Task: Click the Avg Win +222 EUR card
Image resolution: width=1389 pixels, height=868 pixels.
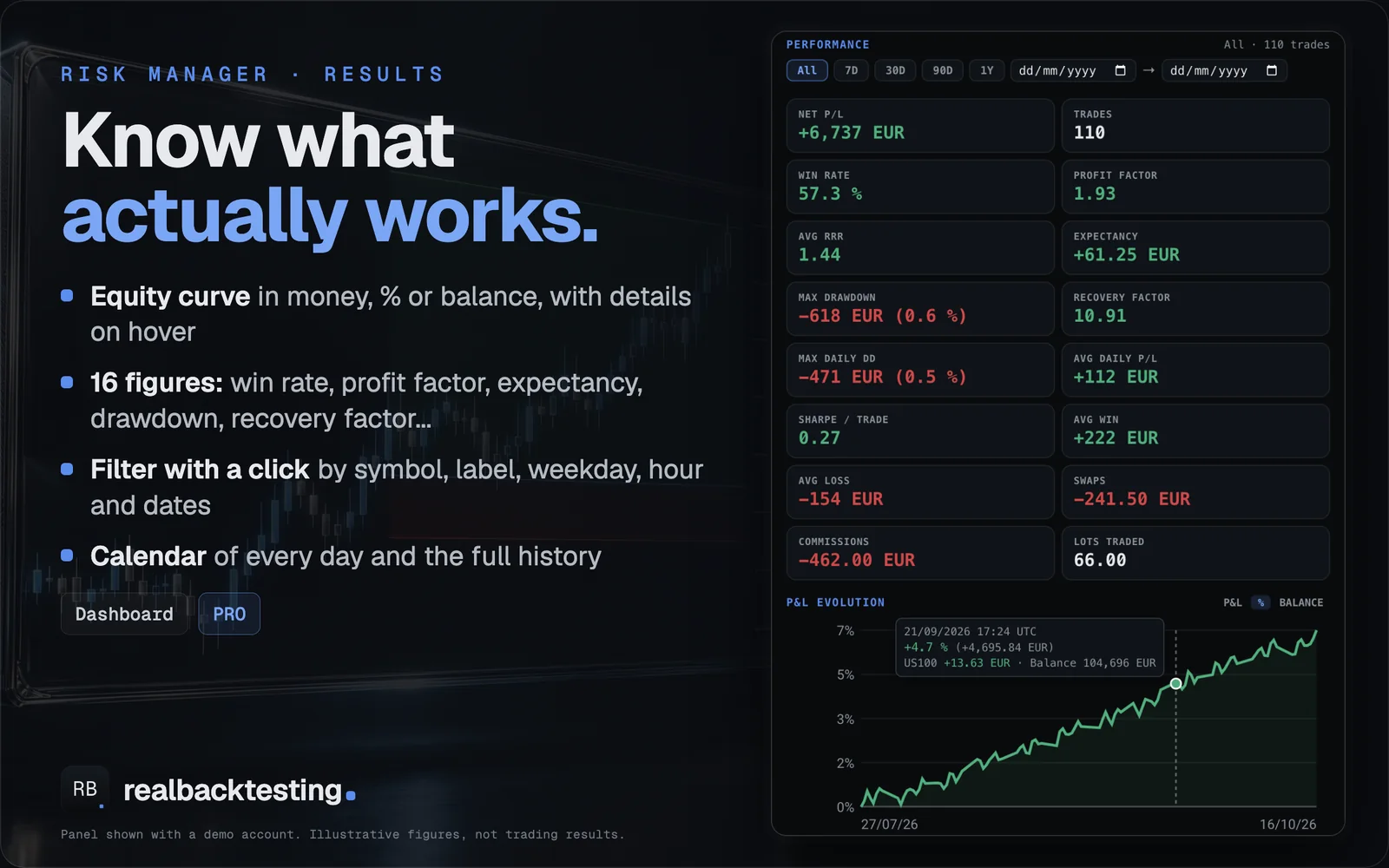Action: [1195, 431]
